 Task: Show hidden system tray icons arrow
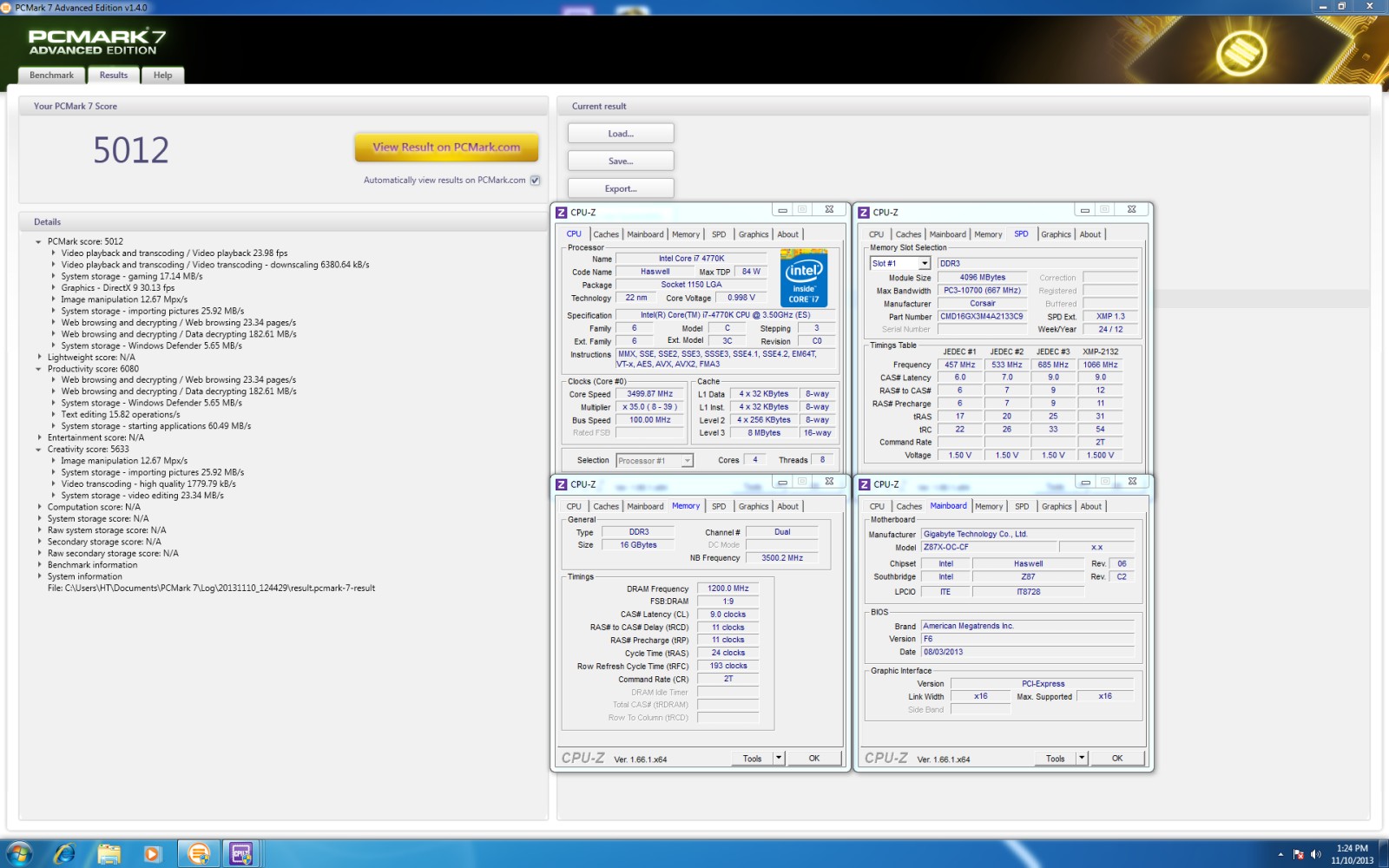(1280, 855)
